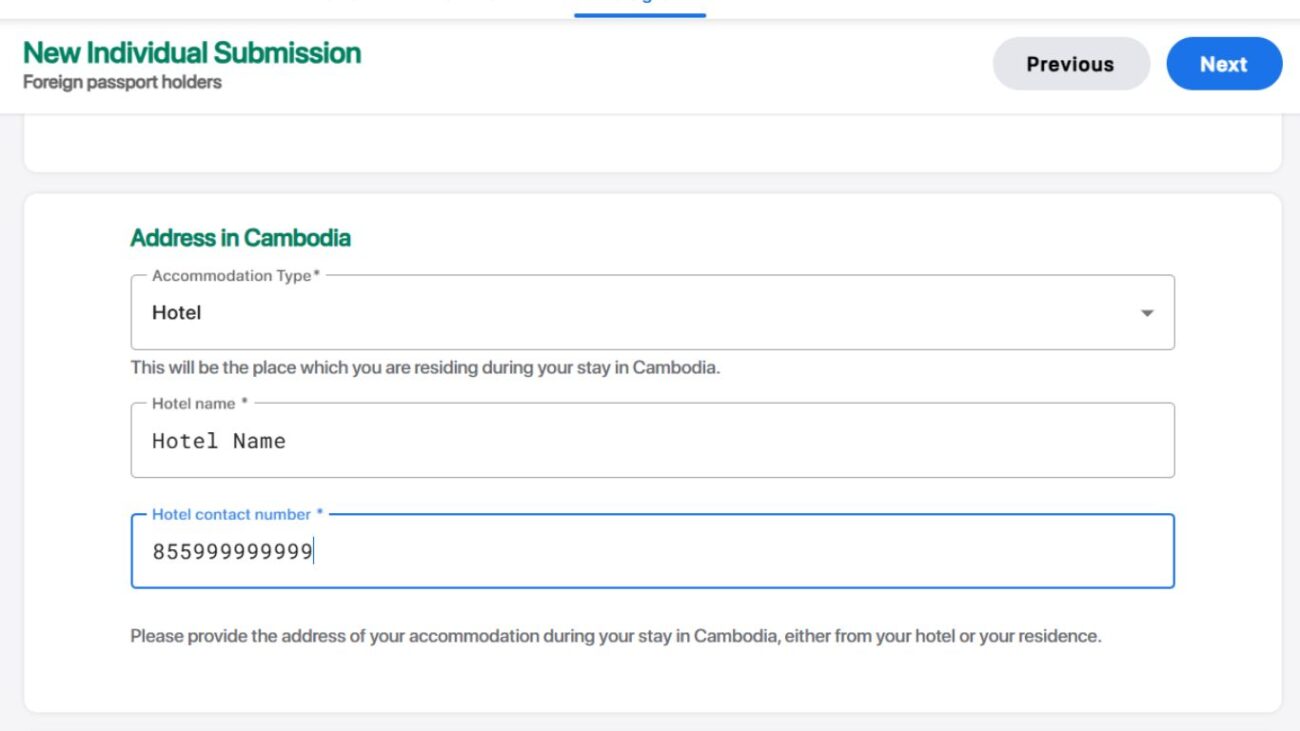1300x731 pixels.
Task: Go back with the Previous button
Action: [1070, 64]
